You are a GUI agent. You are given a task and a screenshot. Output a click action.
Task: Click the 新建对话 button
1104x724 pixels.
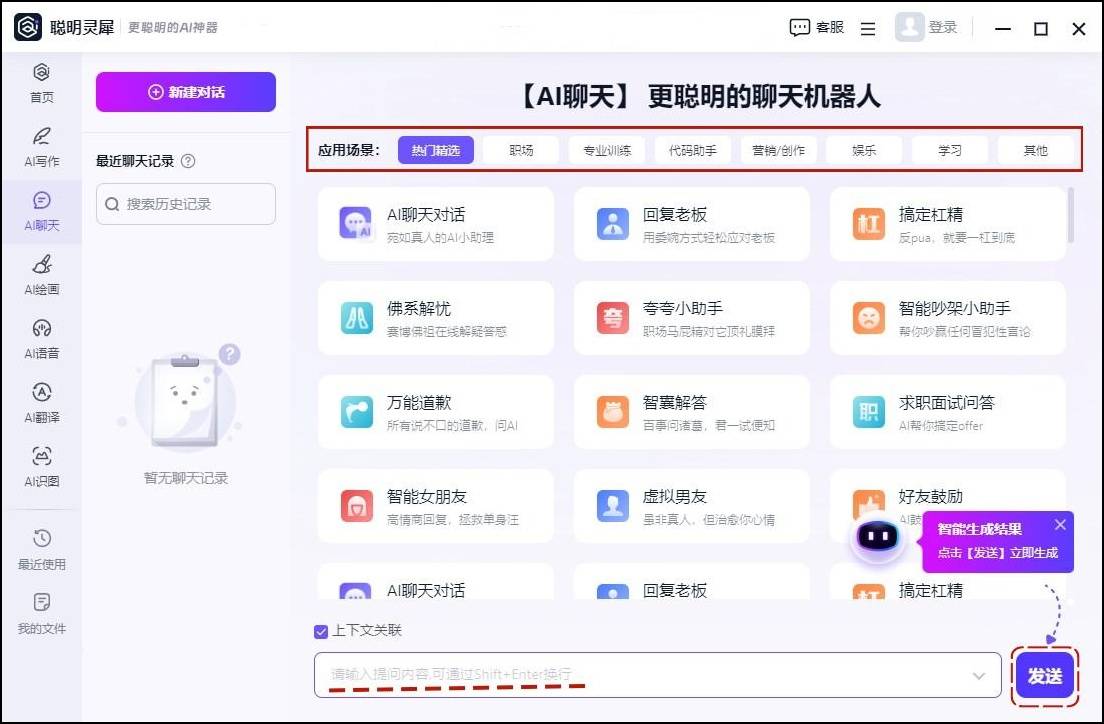186,92
